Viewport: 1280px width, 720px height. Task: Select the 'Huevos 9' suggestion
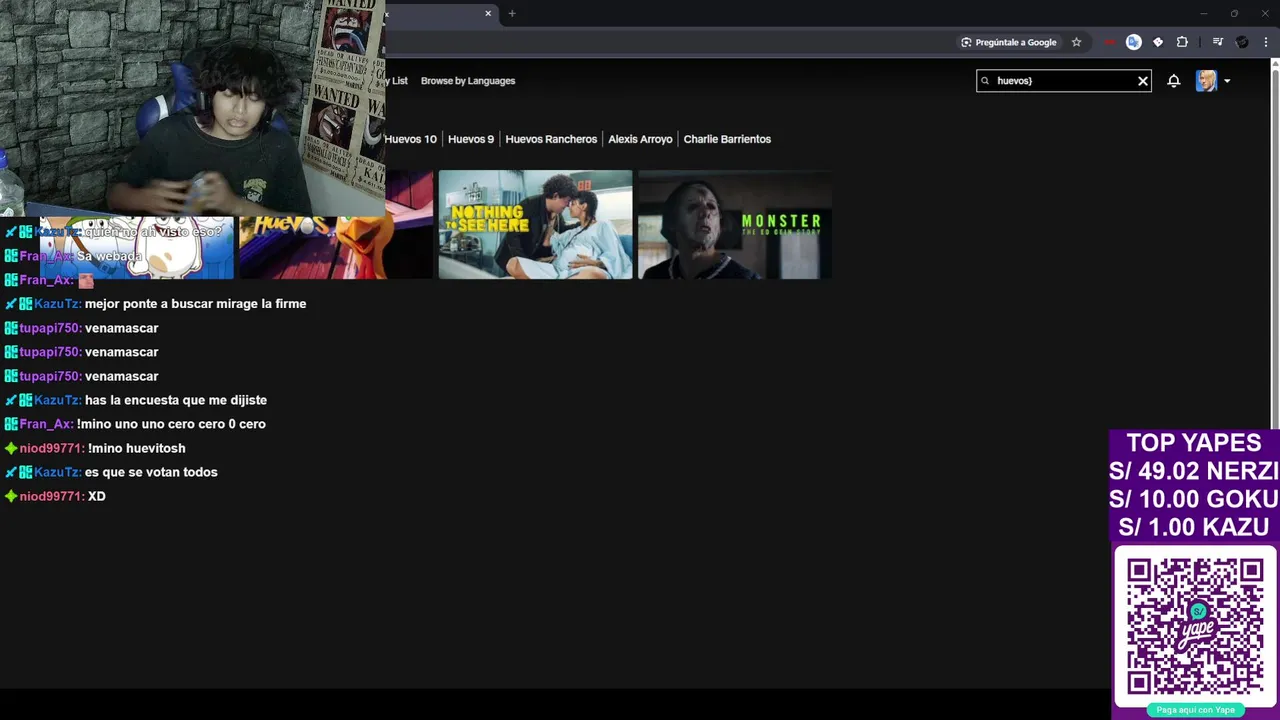click(471, 139)
